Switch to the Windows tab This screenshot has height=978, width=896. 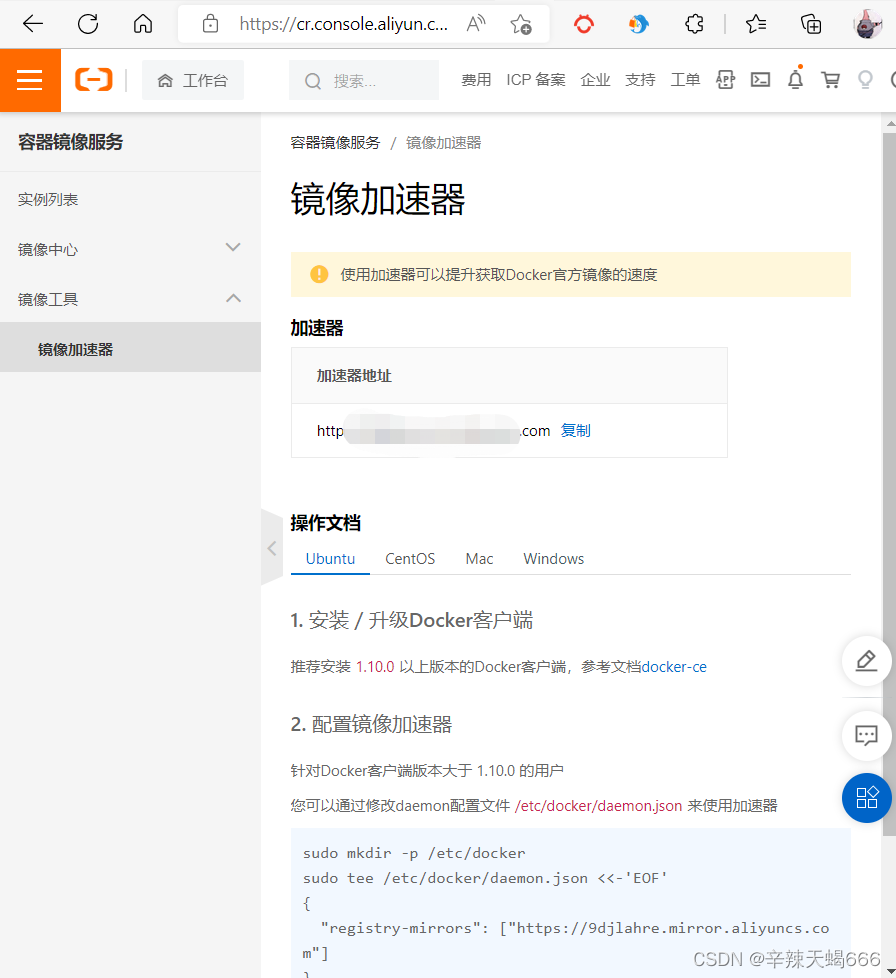tap(554, 559)
